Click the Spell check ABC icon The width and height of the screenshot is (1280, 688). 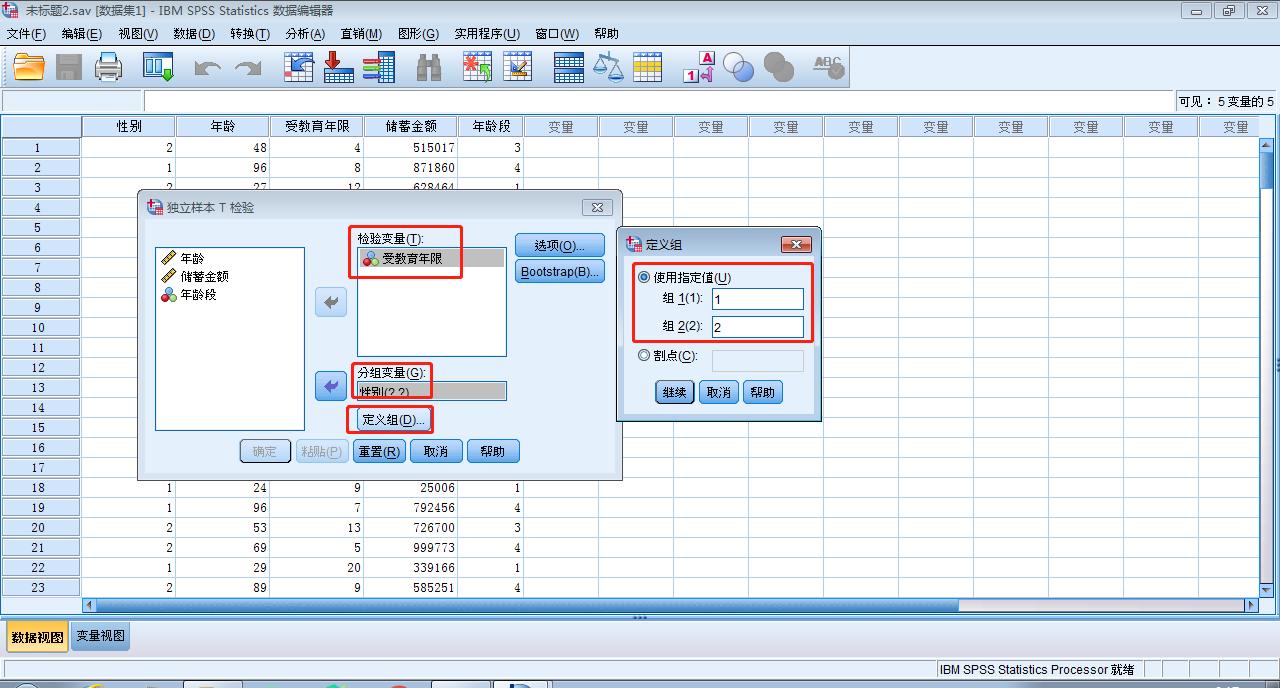click(829, 67)
